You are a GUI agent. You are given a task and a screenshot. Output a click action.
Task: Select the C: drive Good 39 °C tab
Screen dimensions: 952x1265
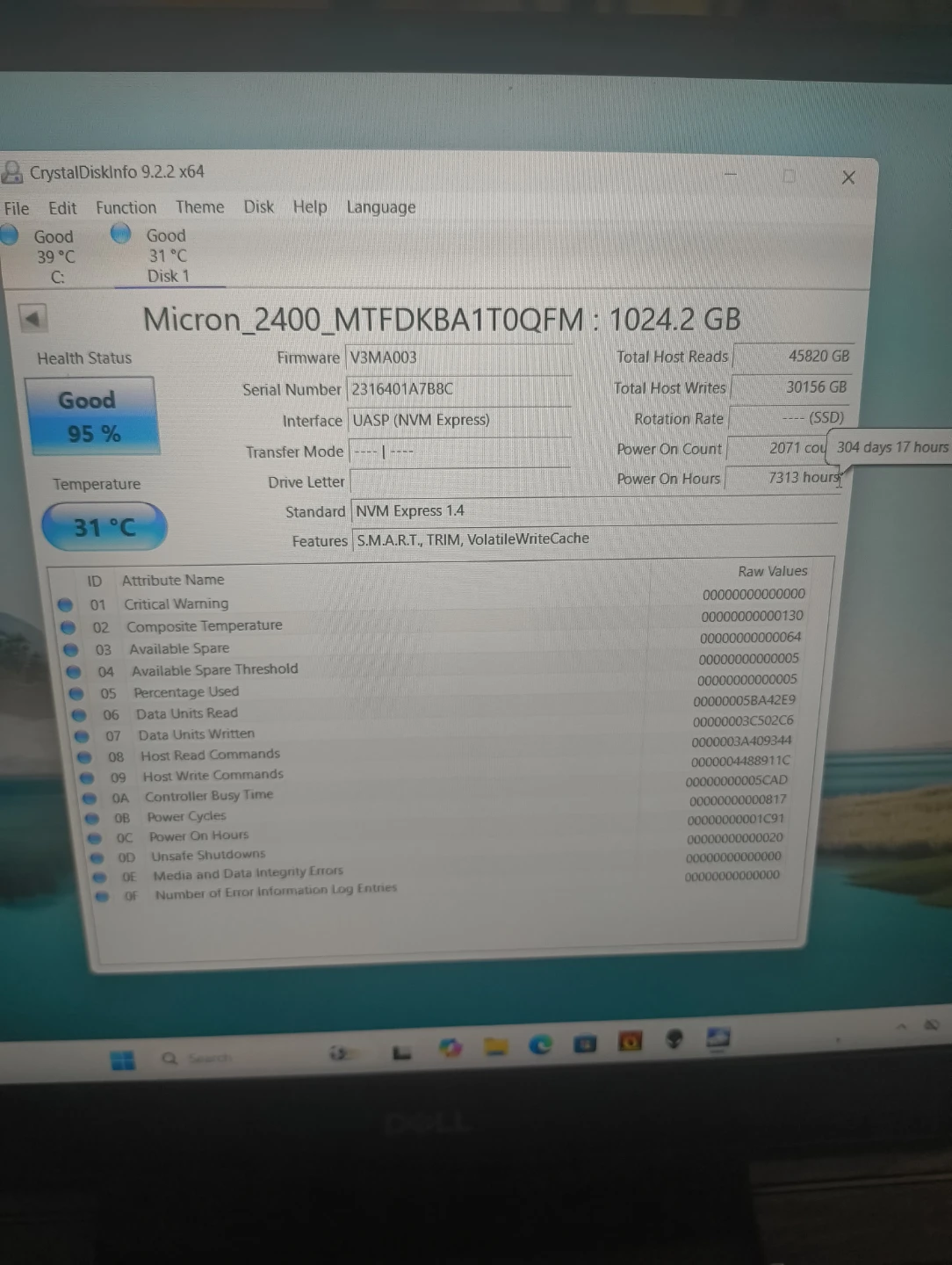tap(53, 257)
